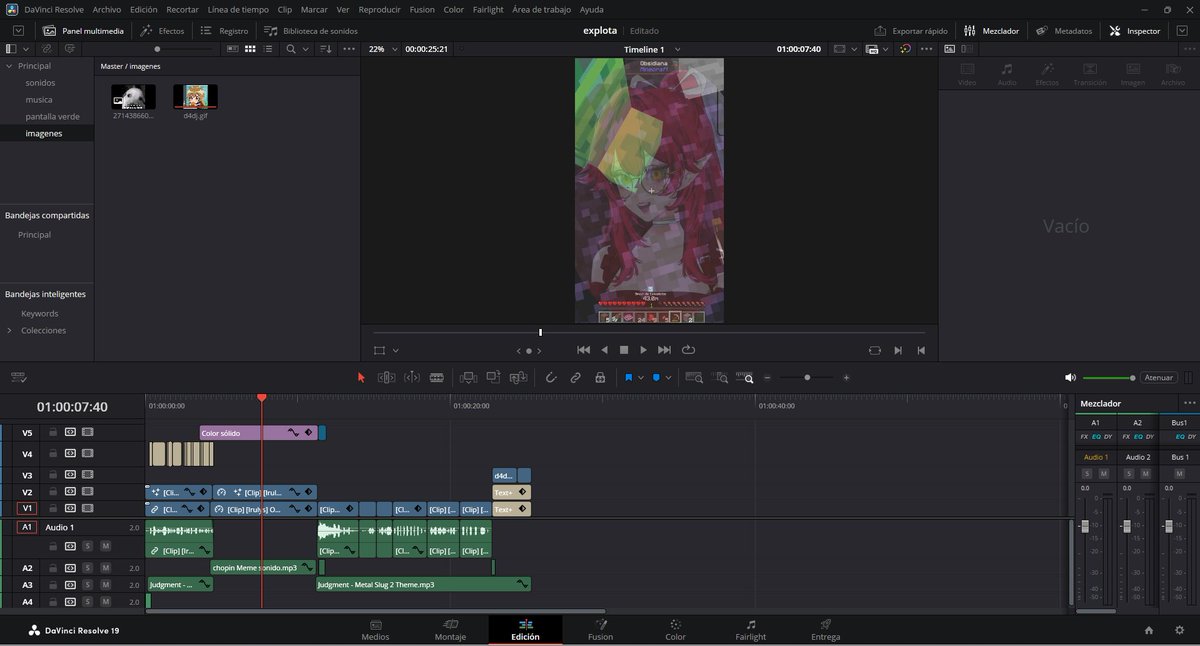Screen dimensions: 1200x646
Task: Open viewer zoom 22% dropdown
Action: click(x=382, y=49)
